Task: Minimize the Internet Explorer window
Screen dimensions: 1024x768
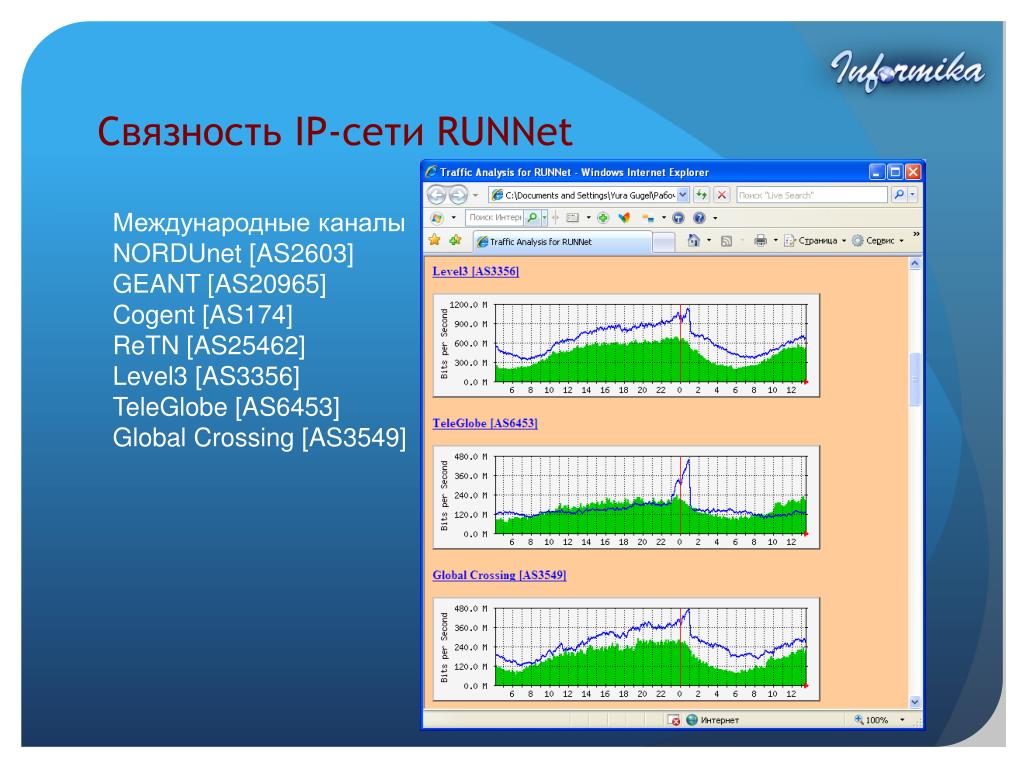Action: (x=877, y=172)
